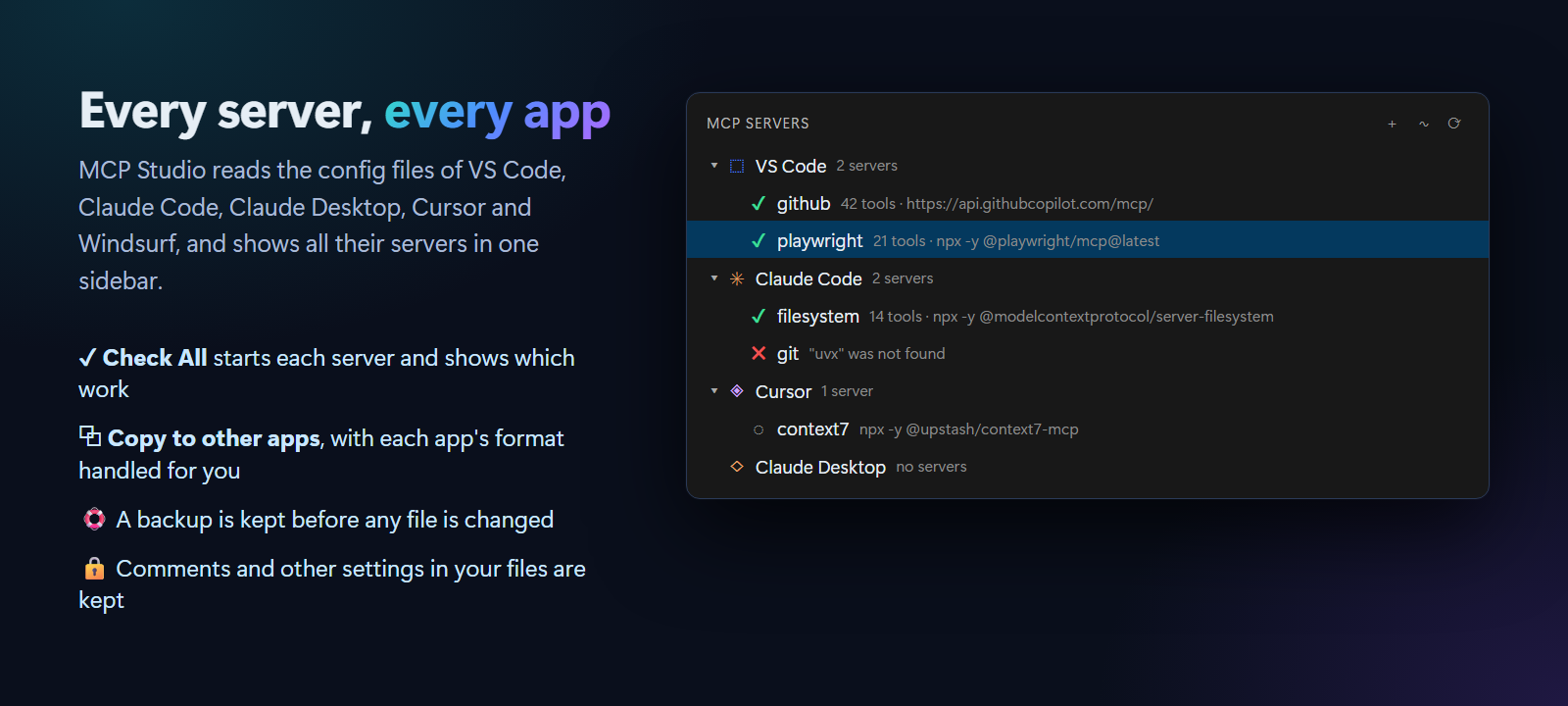Click the orange circle status beside context7
The image size is (1568, 706).
click(759, 429)
